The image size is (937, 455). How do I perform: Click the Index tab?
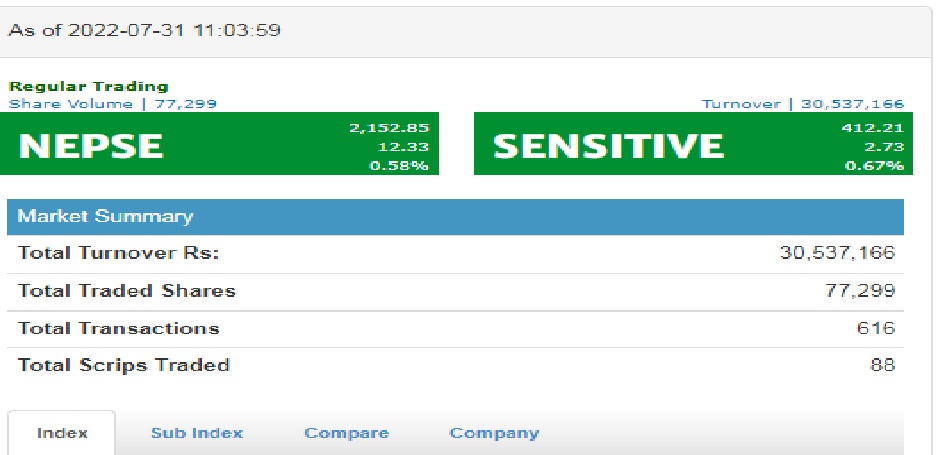click(x=62, y=433)
